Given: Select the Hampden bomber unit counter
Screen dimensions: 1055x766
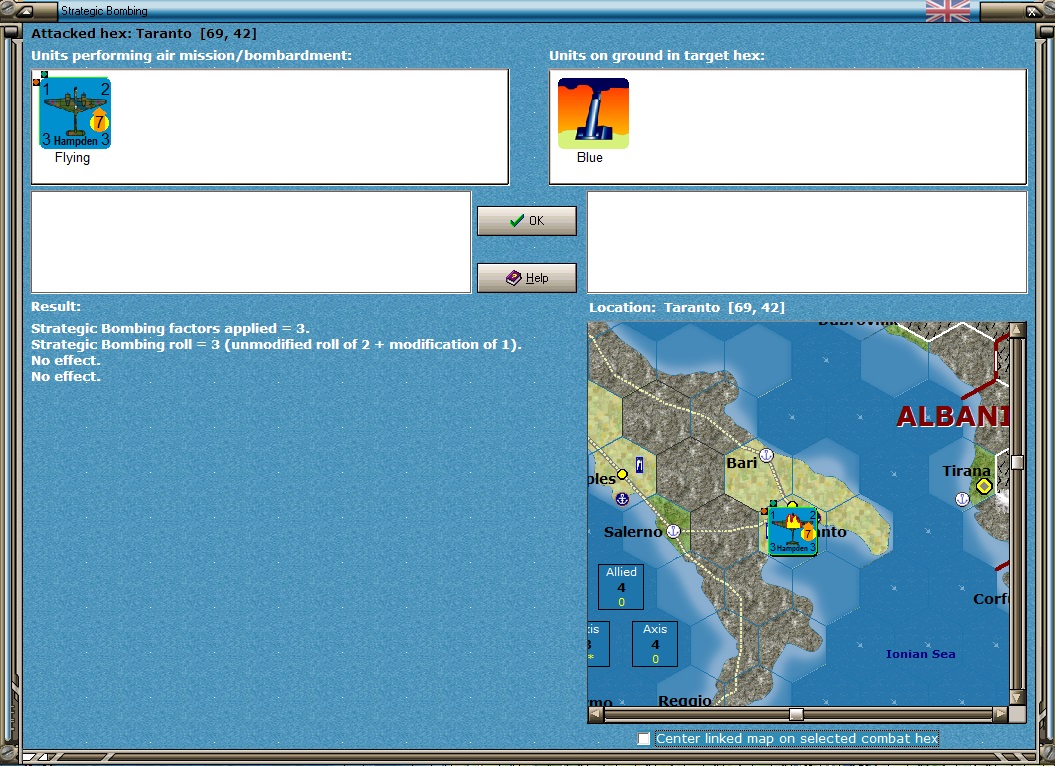Looking at the screenshot, I should tap(75, 112).
